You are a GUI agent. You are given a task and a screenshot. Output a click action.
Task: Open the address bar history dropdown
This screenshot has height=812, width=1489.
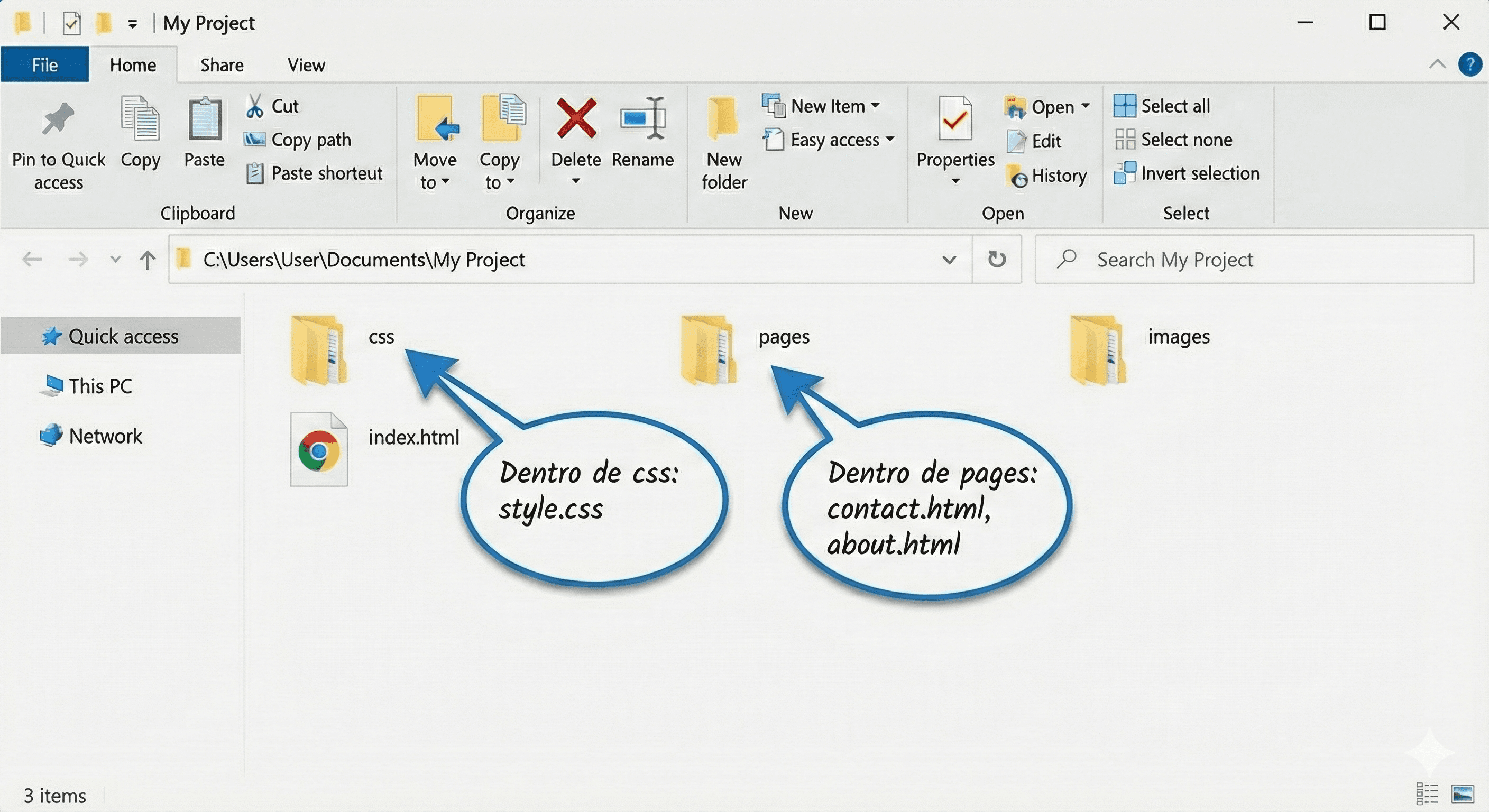(949, 260)
